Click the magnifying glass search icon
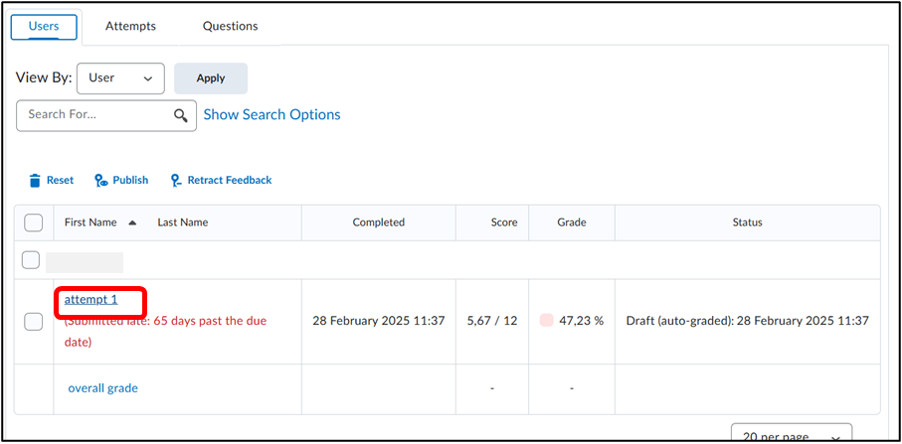The width and height of the screenshot is (902, 444). pos(181,116)
